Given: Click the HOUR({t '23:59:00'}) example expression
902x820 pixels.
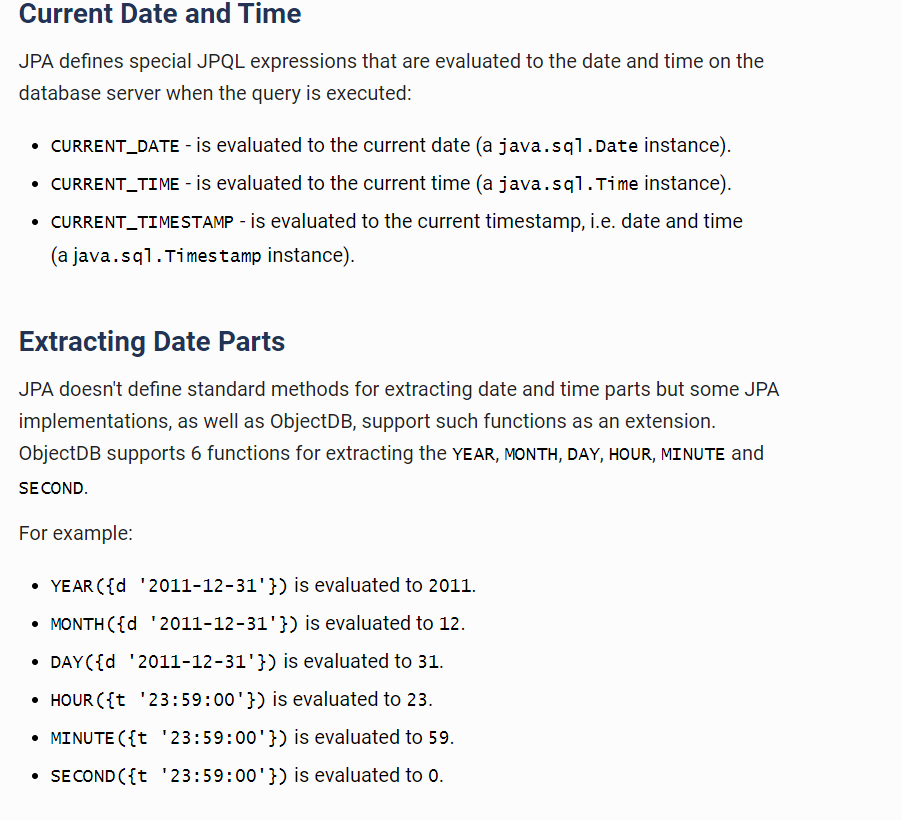Looking at the screenshot, I should coord(157,700).
